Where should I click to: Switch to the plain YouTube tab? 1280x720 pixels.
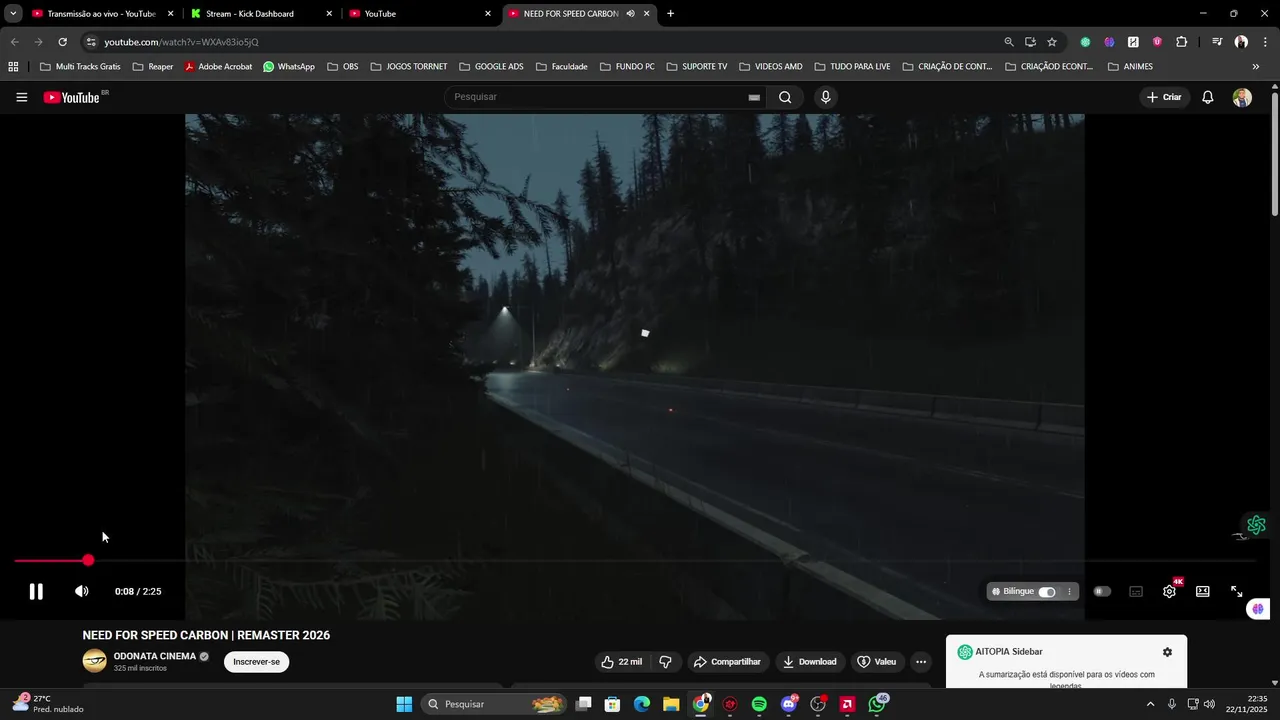pos(420,14)
